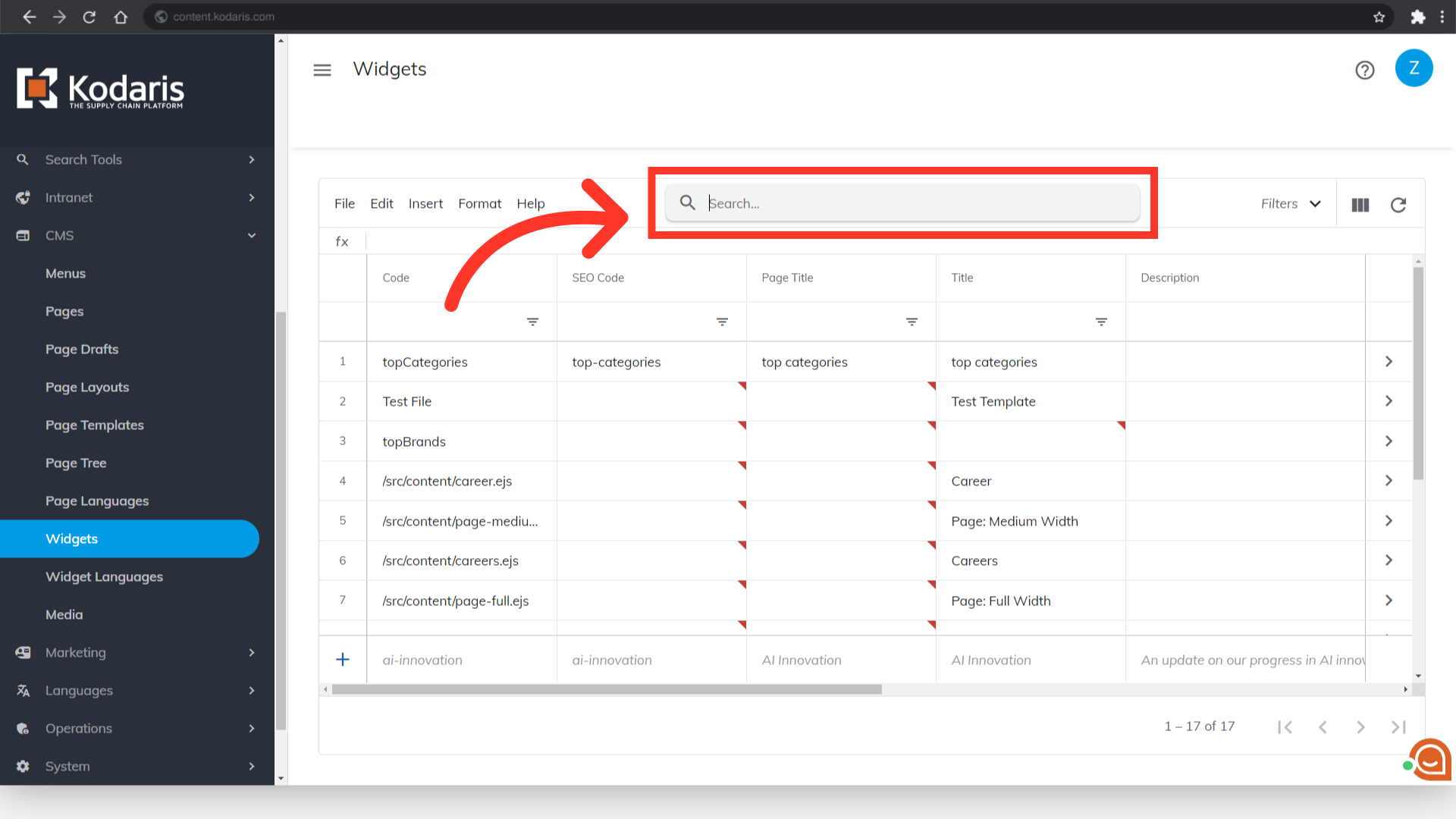Click the plus icon to add row
The width and height of the screenshot is (1456, 819).
343,660
